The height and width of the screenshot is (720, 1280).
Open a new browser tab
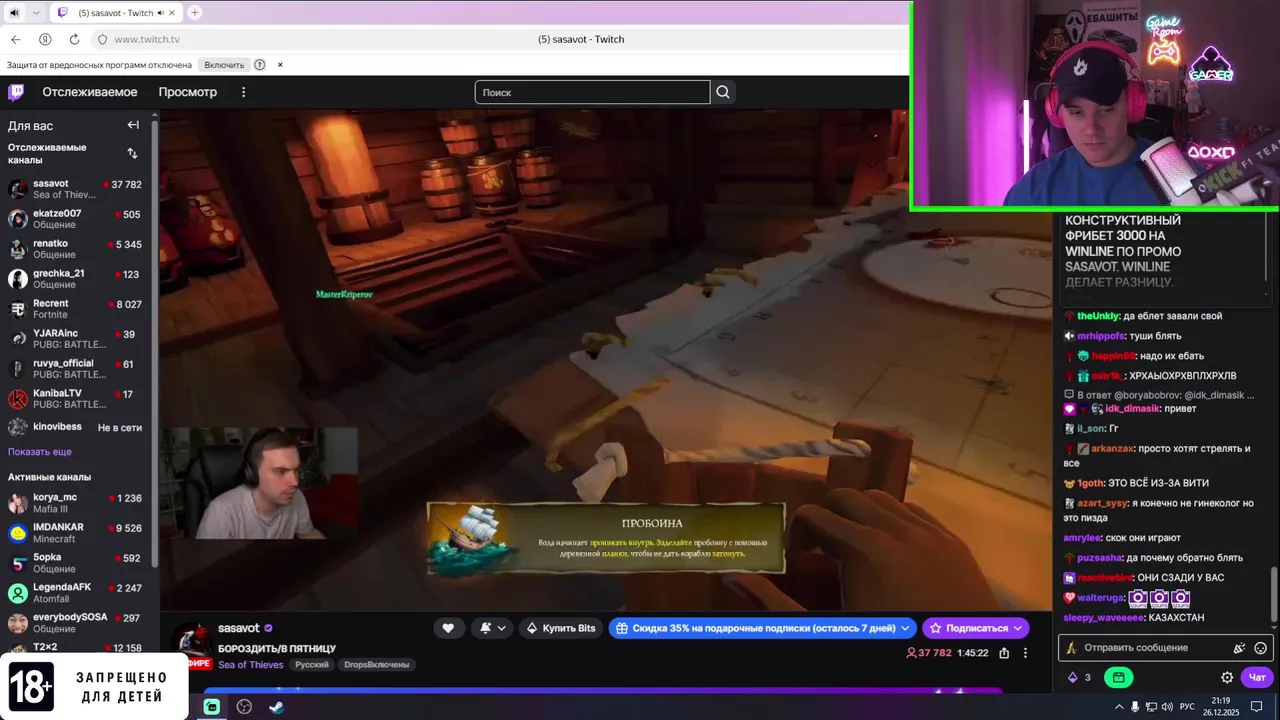195,13
